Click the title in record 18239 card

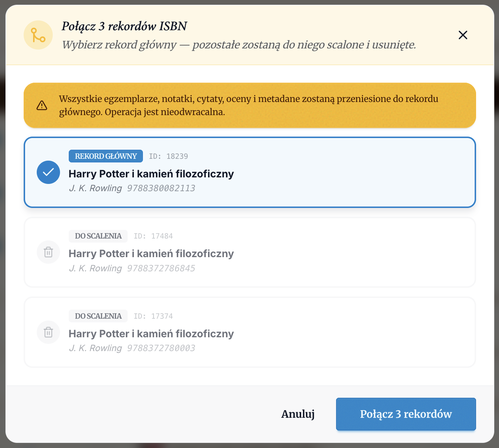click(151, 174)
